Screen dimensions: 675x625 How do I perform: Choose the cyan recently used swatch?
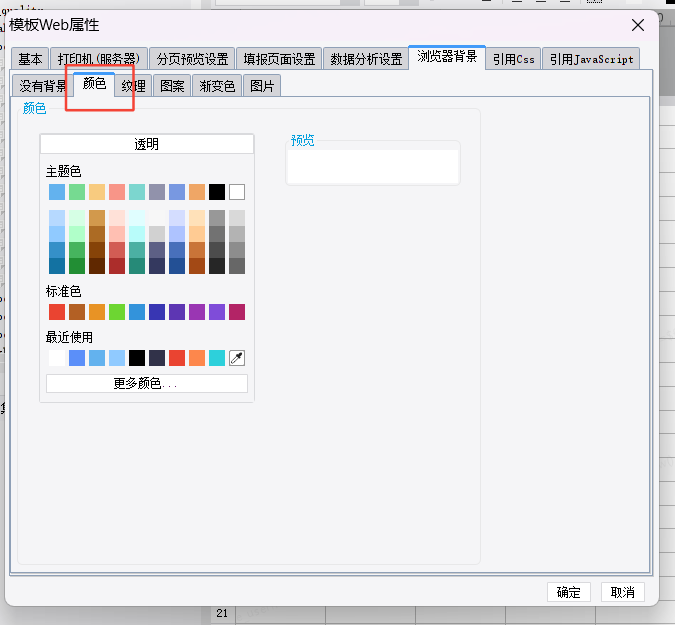tap(217, 358)
